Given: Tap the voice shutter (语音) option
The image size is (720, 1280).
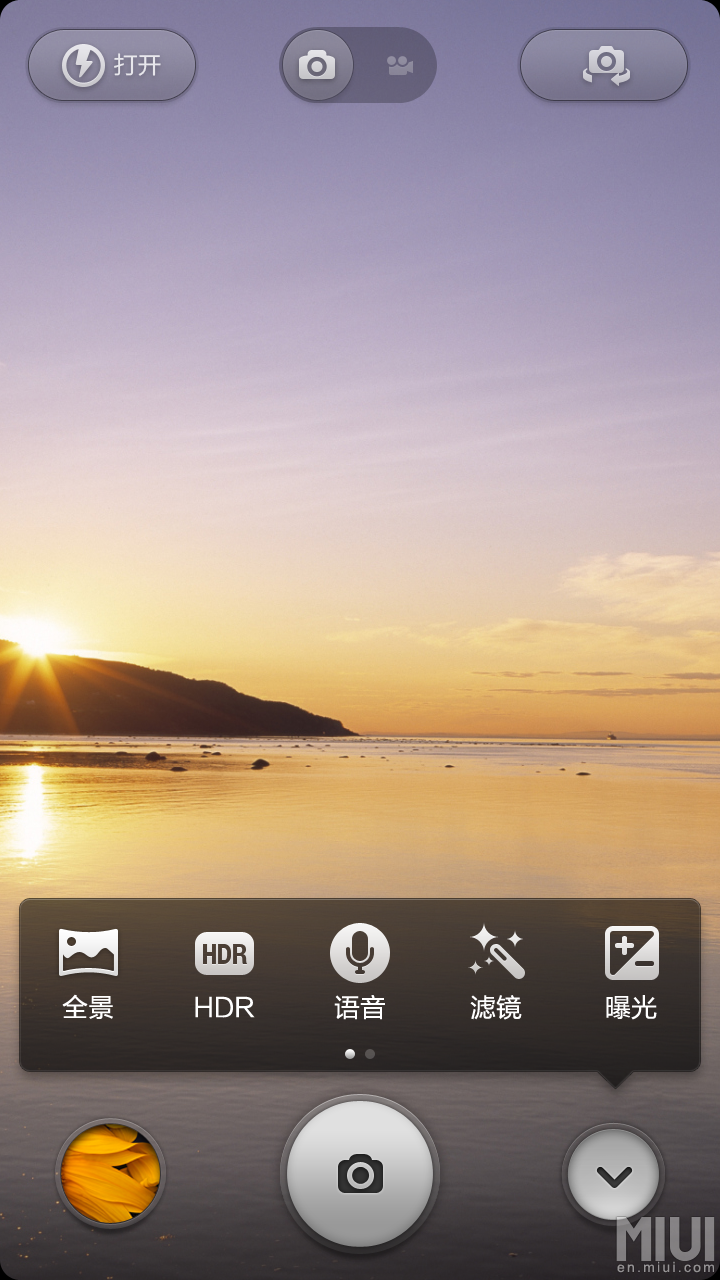Looking at the screenshot, I should coord(360,974).
